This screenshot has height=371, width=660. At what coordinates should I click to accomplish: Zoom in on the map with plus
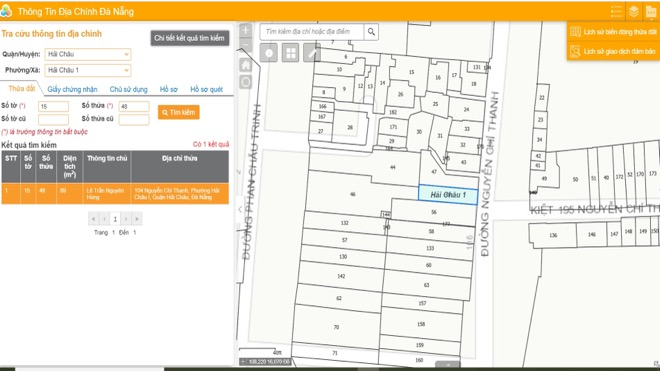coord(246,30)
